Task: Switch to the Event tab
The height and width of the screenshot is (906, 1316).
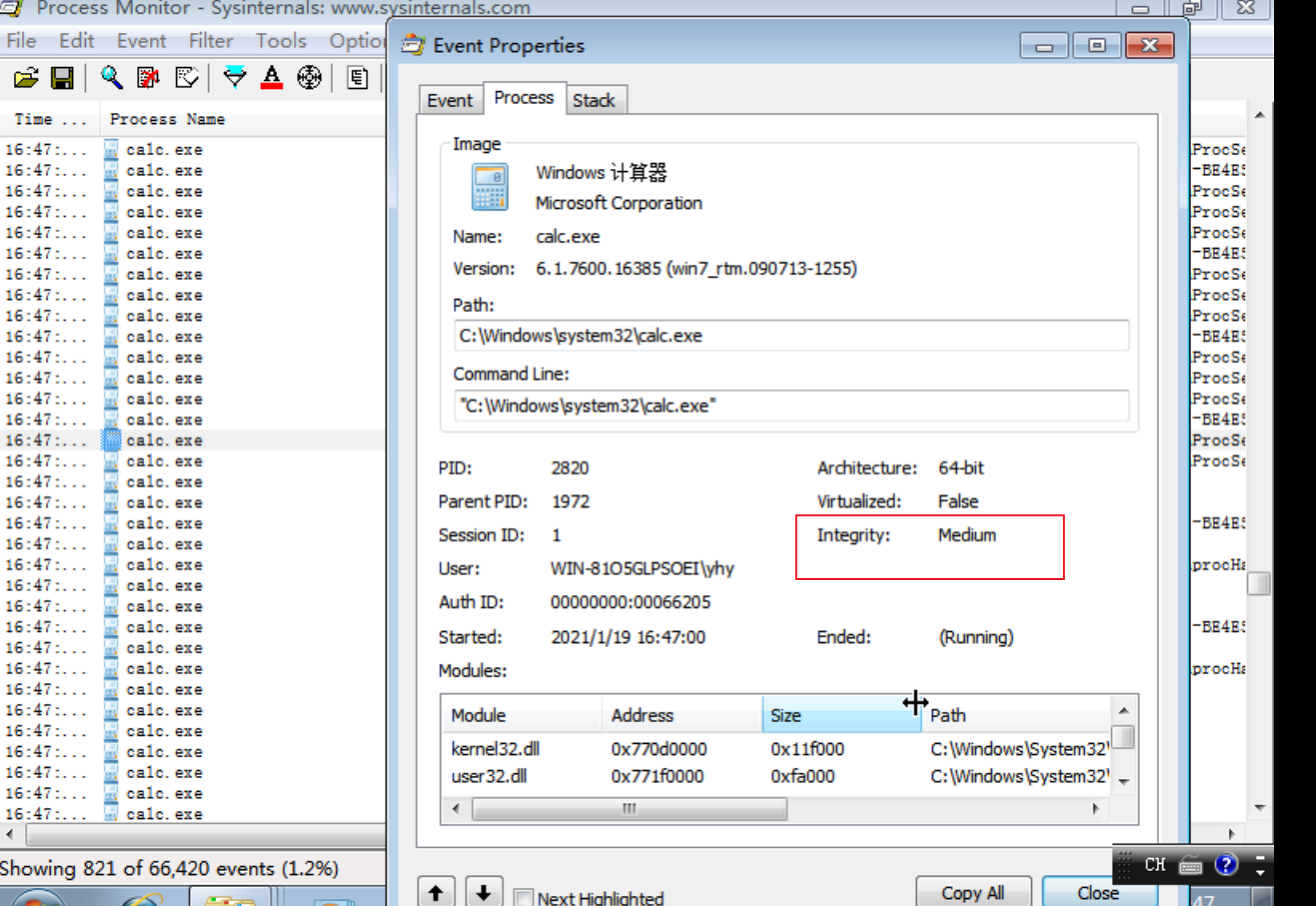Action: 449,100
